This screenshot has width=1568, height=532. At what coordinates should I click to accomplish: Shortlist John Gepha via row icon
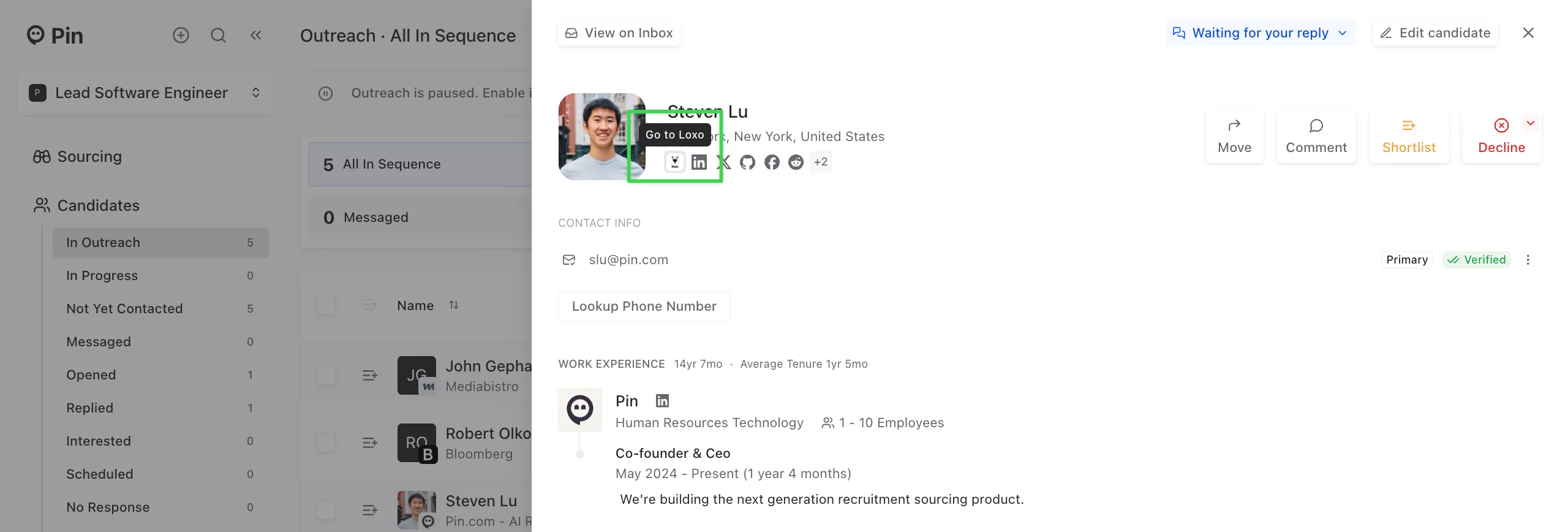(x=370, y=375)
